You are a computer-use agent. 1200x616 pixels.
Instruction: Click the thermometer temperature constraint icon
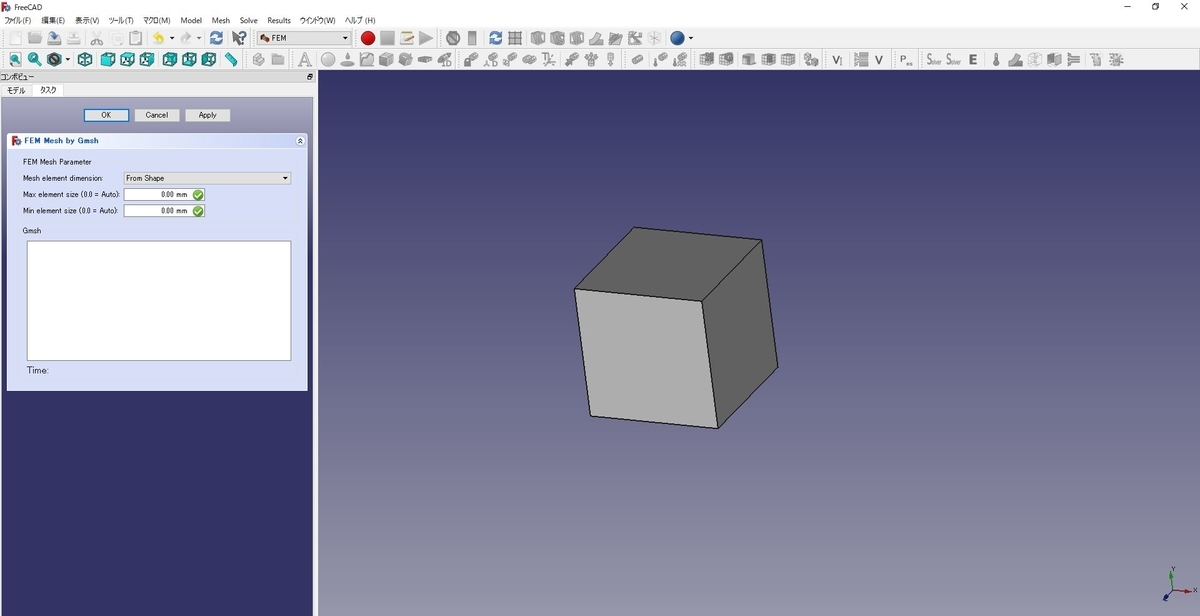coord(996,60)
